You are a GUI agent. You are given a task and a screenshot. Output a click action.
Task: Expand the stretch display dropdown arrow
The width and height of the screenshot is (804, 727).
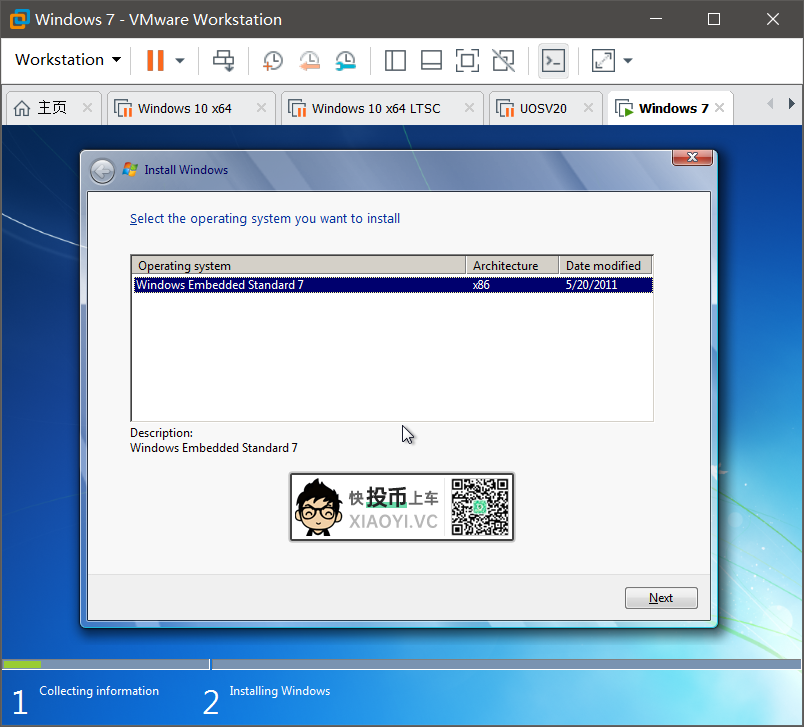click(628, 60)
